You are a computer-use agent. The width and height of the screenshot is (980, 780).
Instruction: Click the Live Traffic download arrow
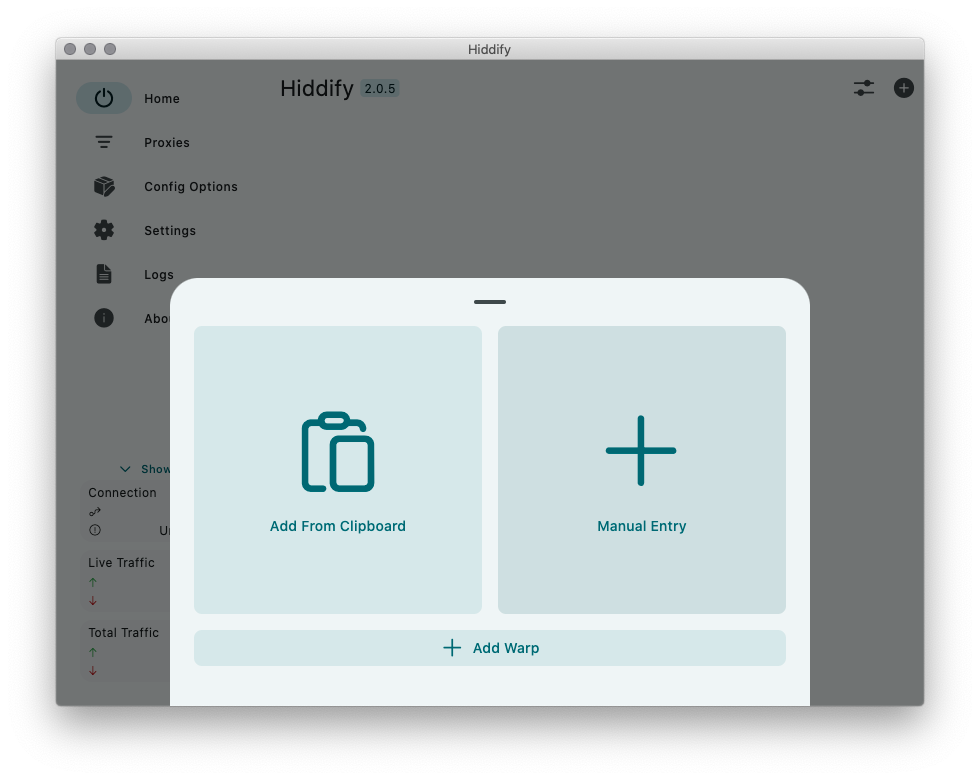93,601
